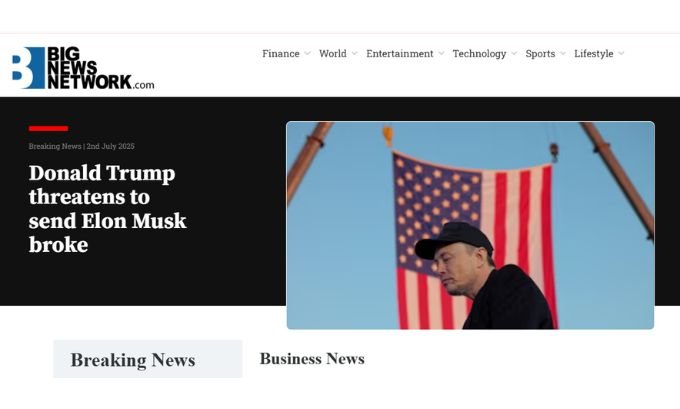680x409 pixels.
Task: Open the World menu item
Action: [333, 54]
